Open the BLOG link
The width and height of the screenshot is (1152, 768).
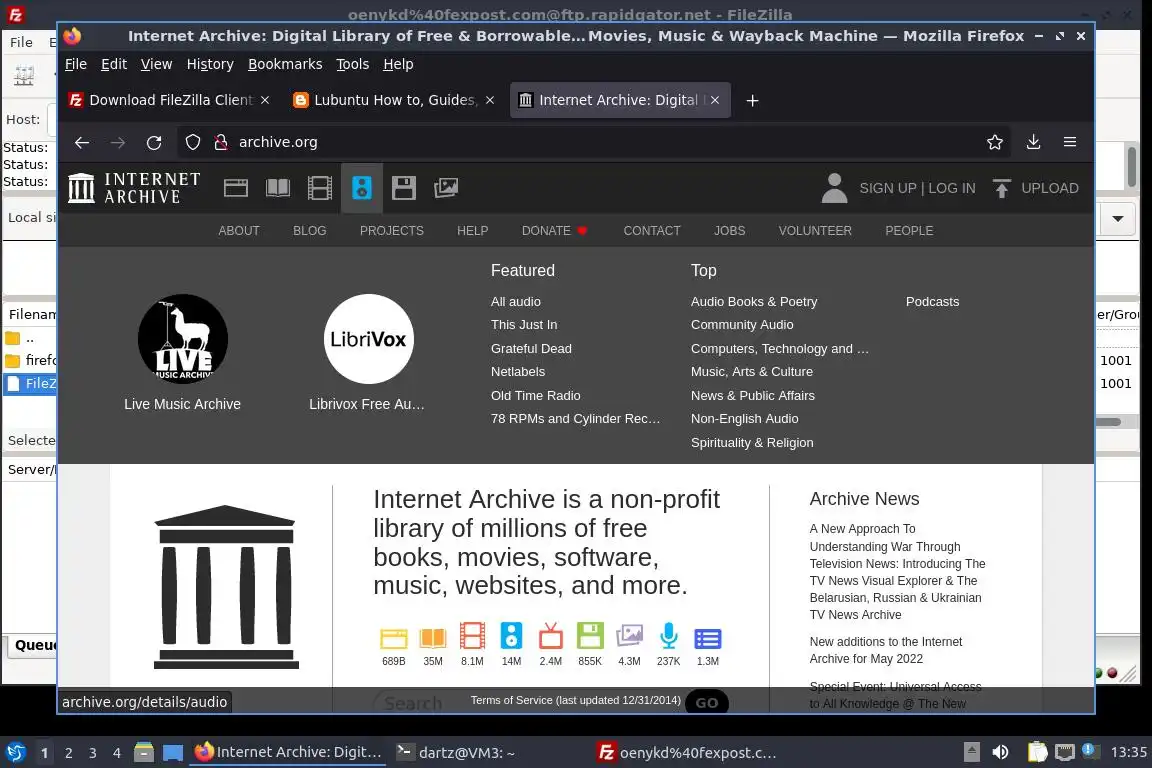(x=309, y=231)
